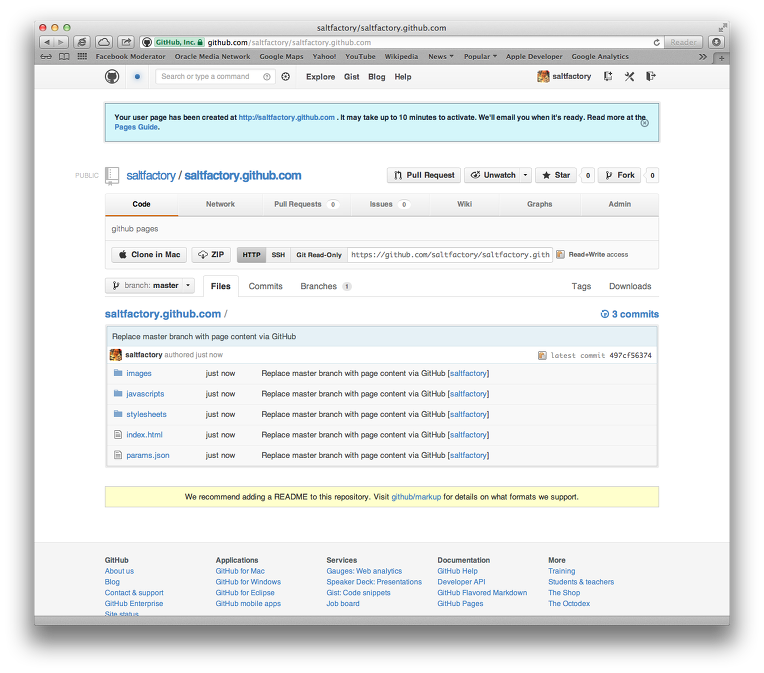Show more bookmarks chevron

click(703, 57)
